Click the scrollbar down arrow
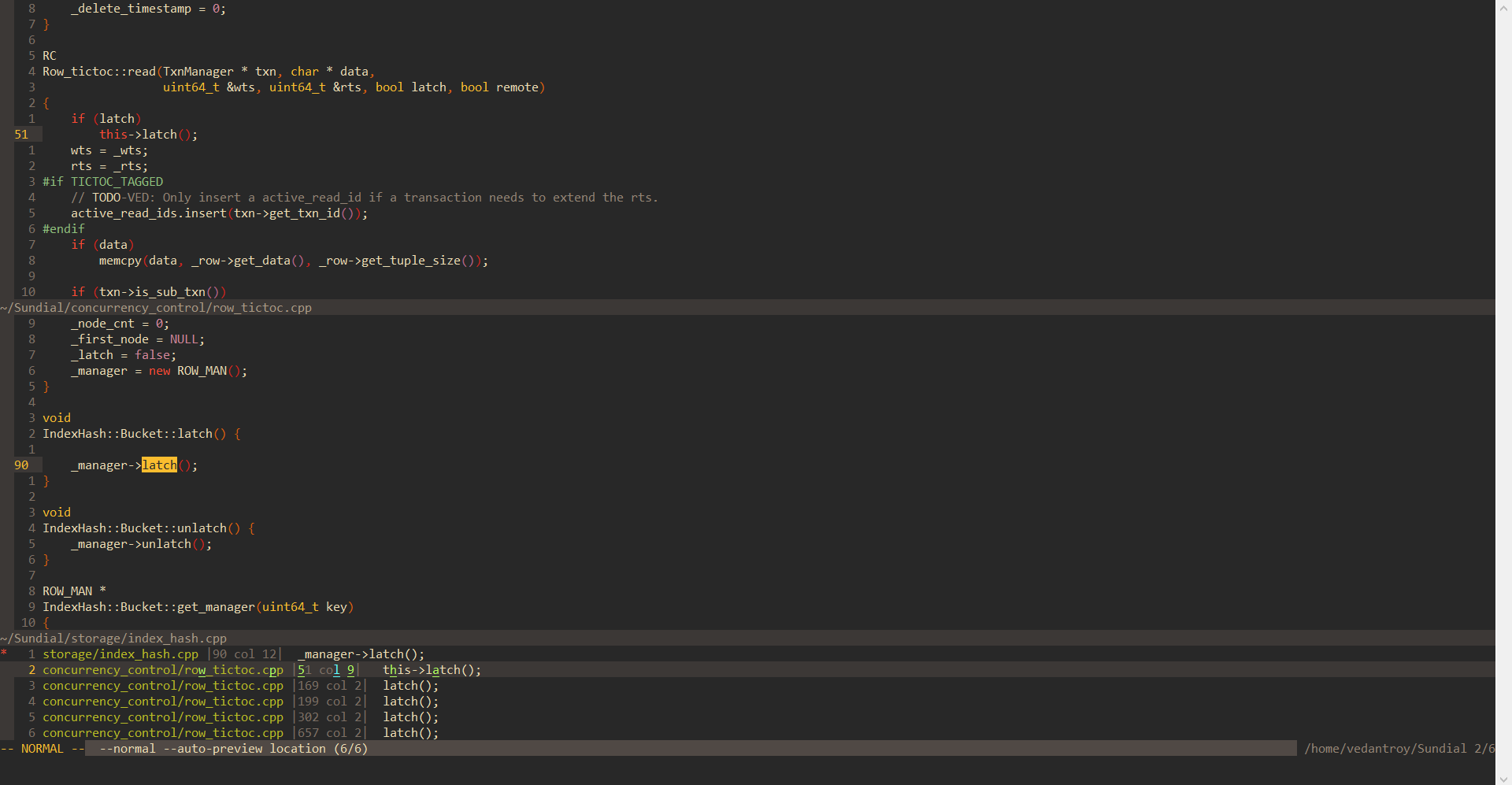Screen dimensions: 1512x785 pos(1503,779)
